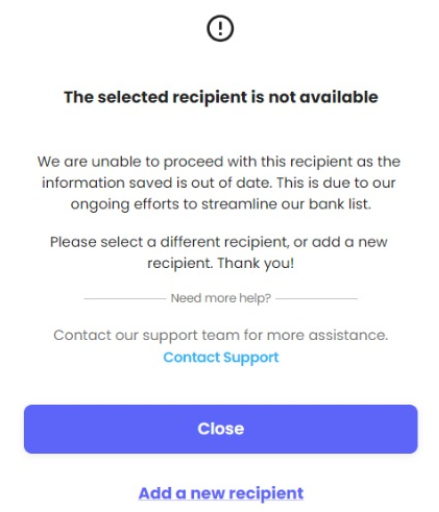The width and height of the screenshot is (439, 512).
Task: Choose Add a new recipient
Action: 221,493
